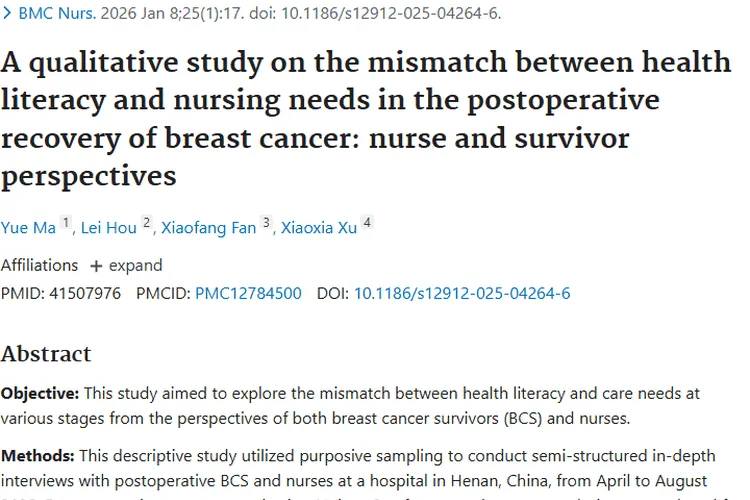Viewport: 750px width, 500px height.
Task: Open the PMC12784500 full-text link
Action: click(x=248, y=294)
